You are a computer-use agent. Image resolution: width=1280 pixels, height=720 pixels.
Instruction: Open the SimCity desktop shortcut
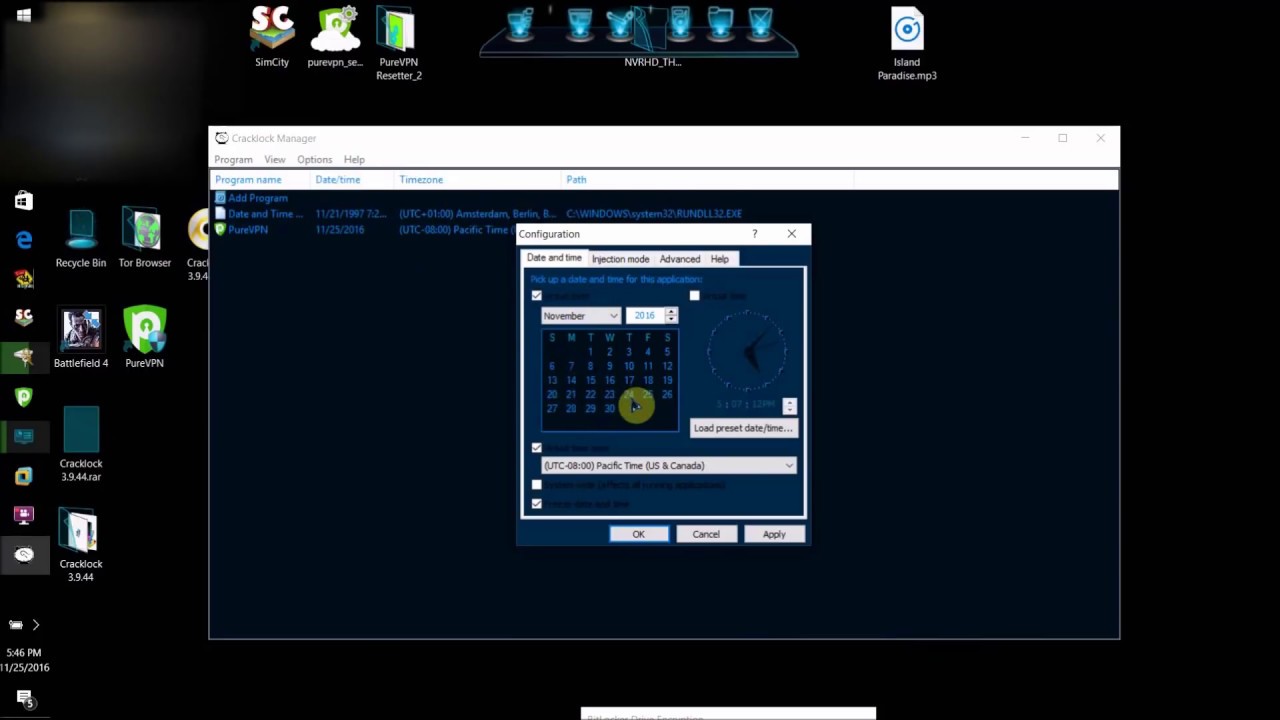(272, 37)
